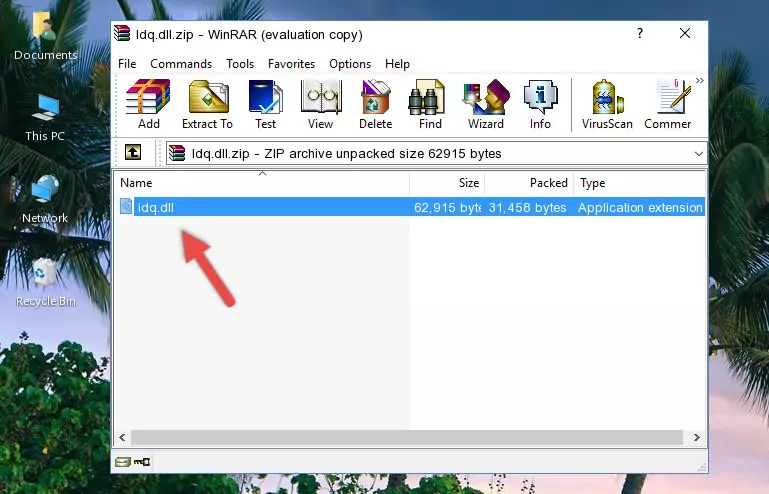Viewport: 769px width, 494px height.
Task: Open the Favorites menu
Action: coord(291,64)
